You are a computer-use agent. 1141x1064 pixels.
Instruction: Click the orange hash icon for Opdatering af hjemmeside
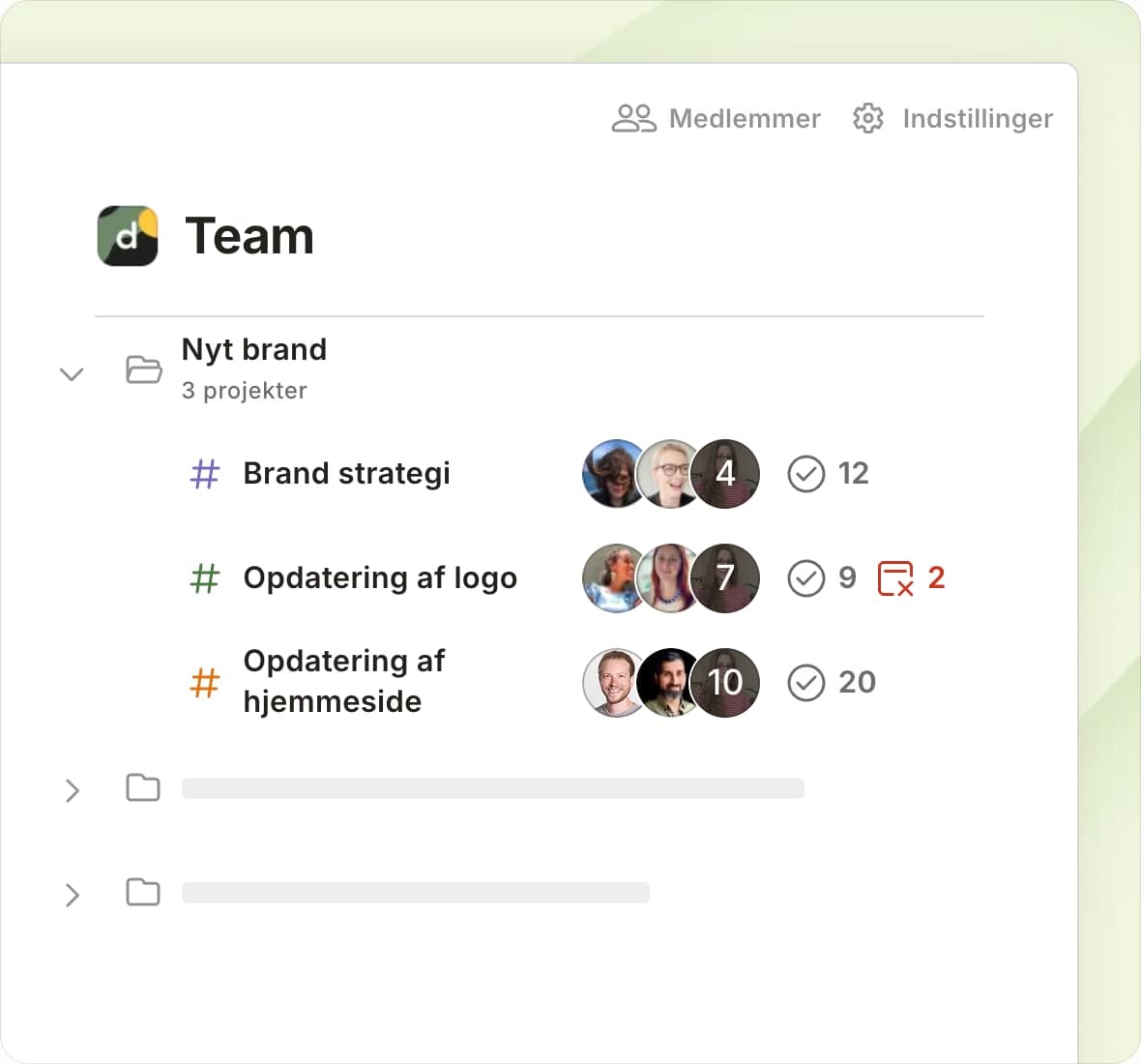pyautogui.click(x=204, y=682)
